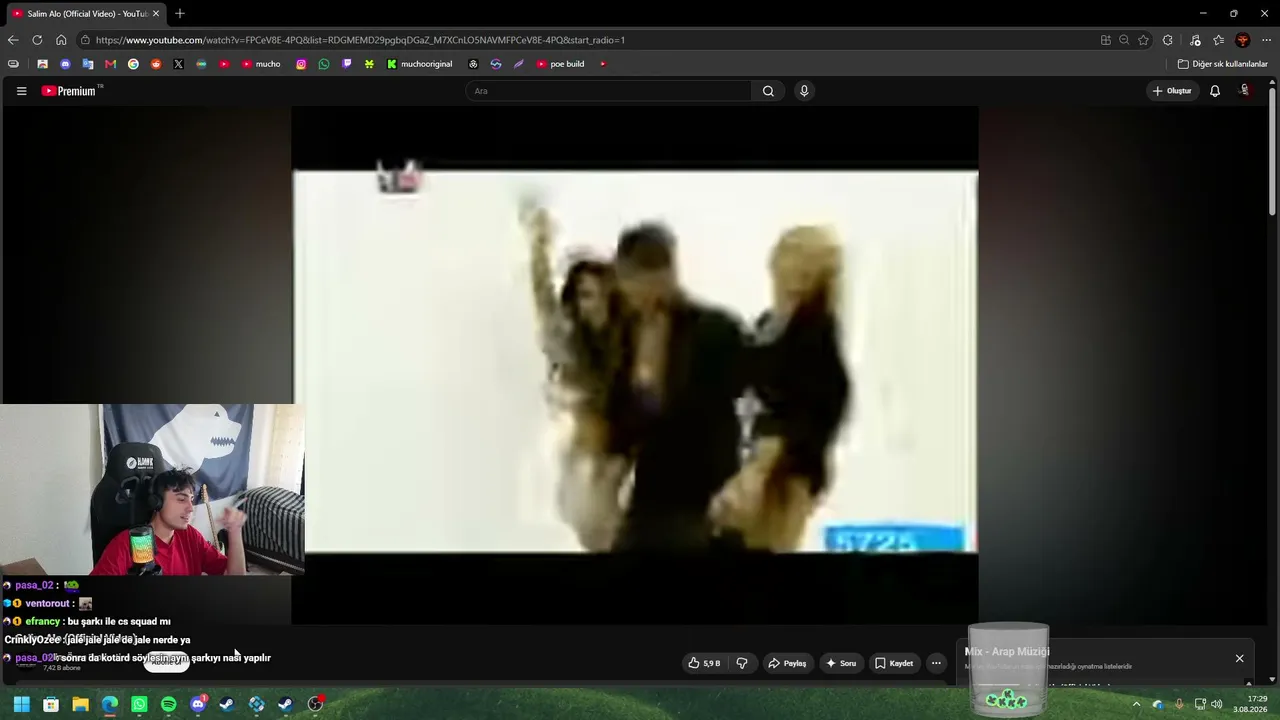Open the YouTube account avatar menu

[1245, 91]
